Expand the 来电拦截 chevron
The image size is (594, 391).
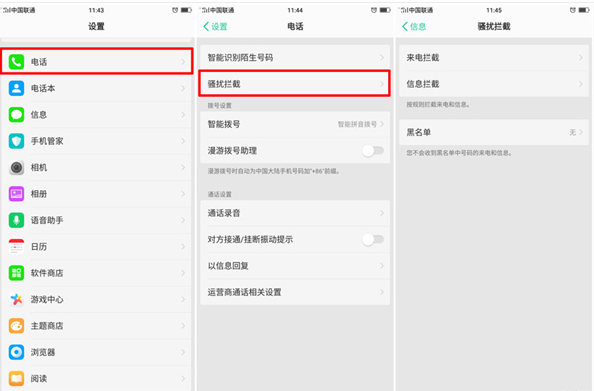click(x=581, y=58)
